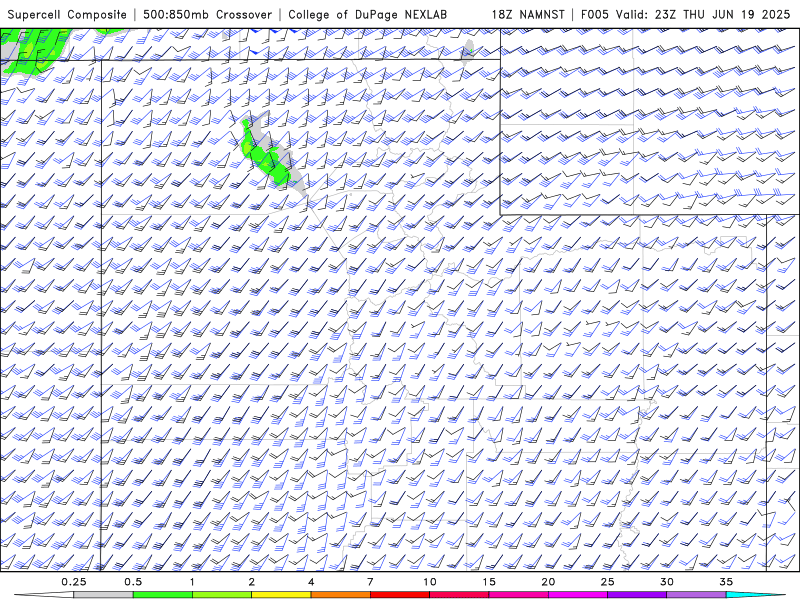Click the '18Z NAMNST' model run text
The width and height of the screenshot is (800, 600).
point(528,15)
